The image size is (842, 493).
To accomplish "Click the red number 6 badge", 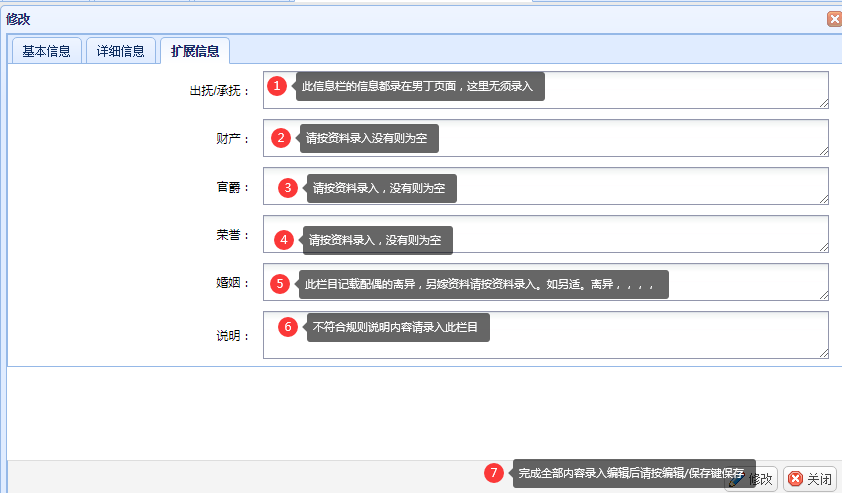I will point(288,327).
